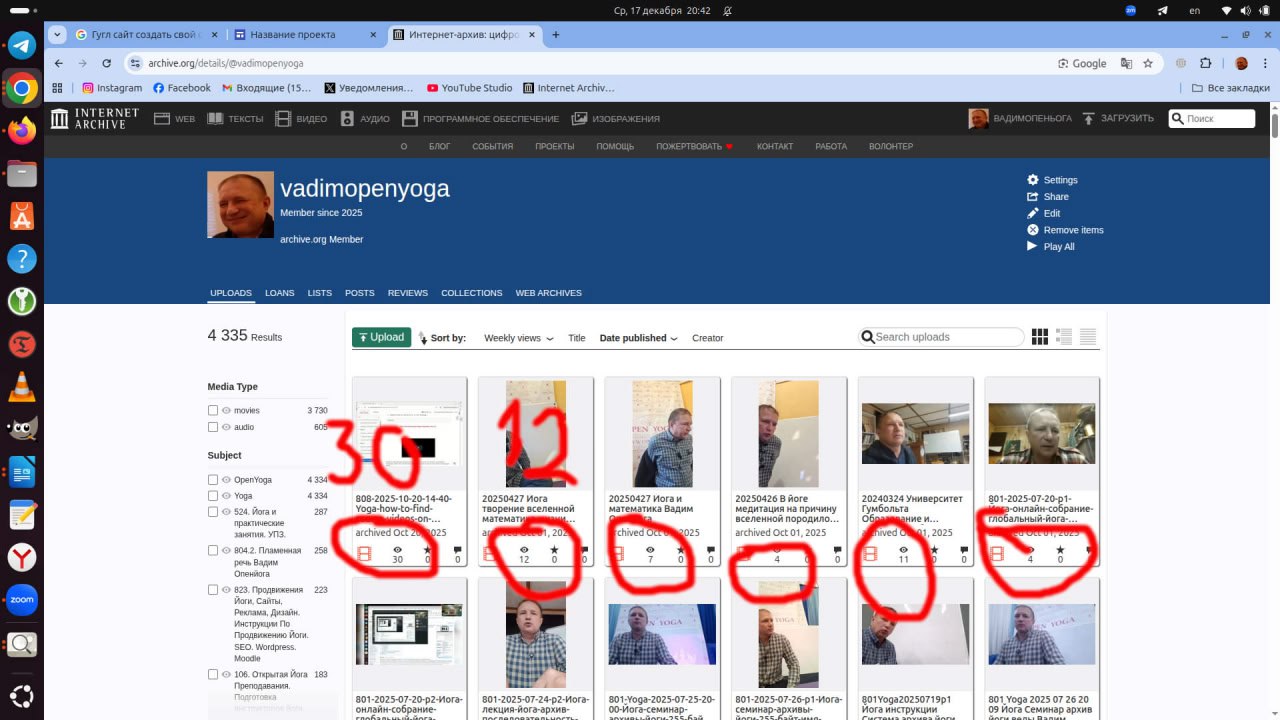Image resolution: width=1280 pixels, height=720 pixels.
Task: Switch to the Lists profile tab
Action: point(320,293)
